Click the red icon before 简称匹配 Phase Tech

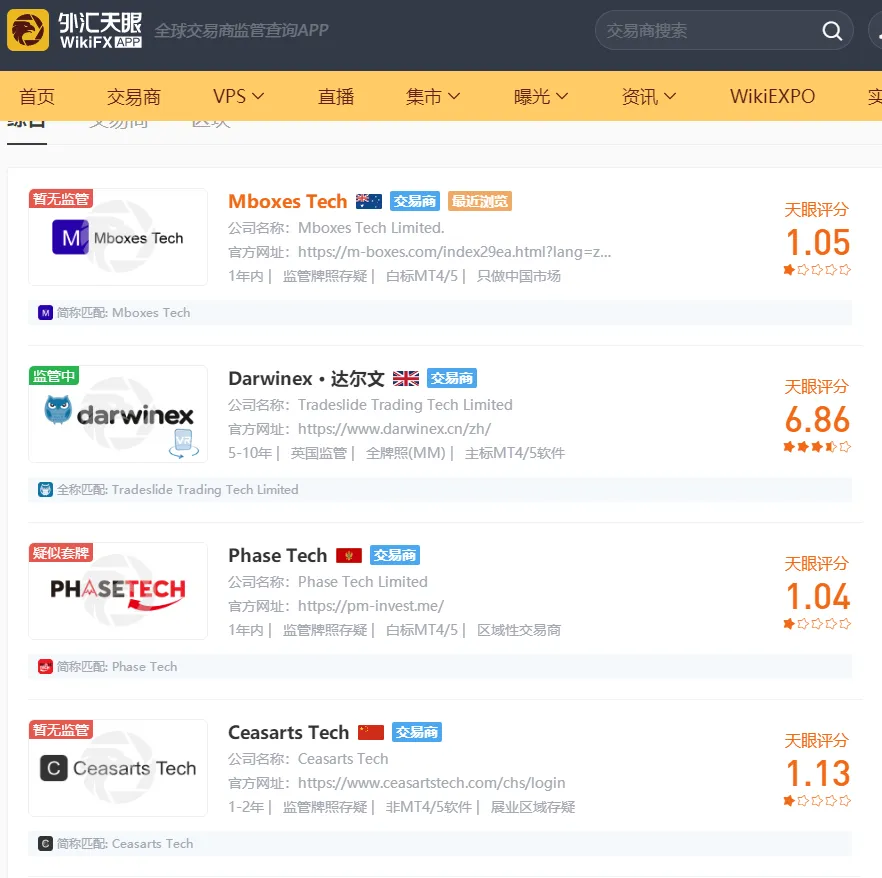[46, 667]
